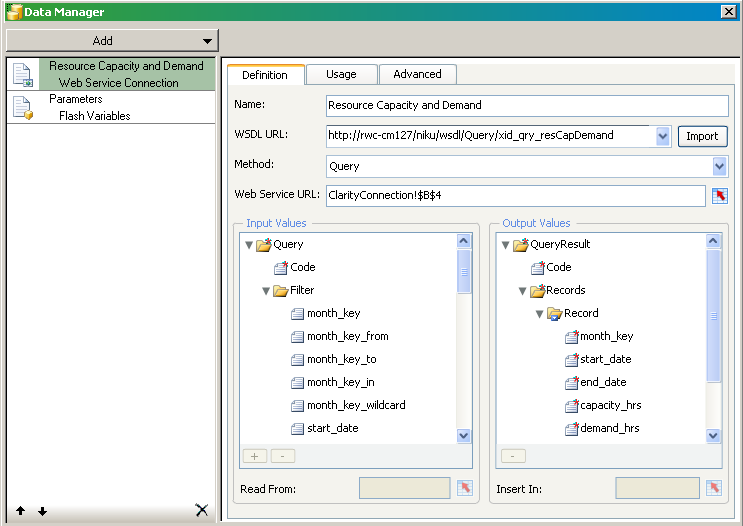Collapse the Filter folder in Input Values
Screen dimensions: 743x526
click(266, 291)
